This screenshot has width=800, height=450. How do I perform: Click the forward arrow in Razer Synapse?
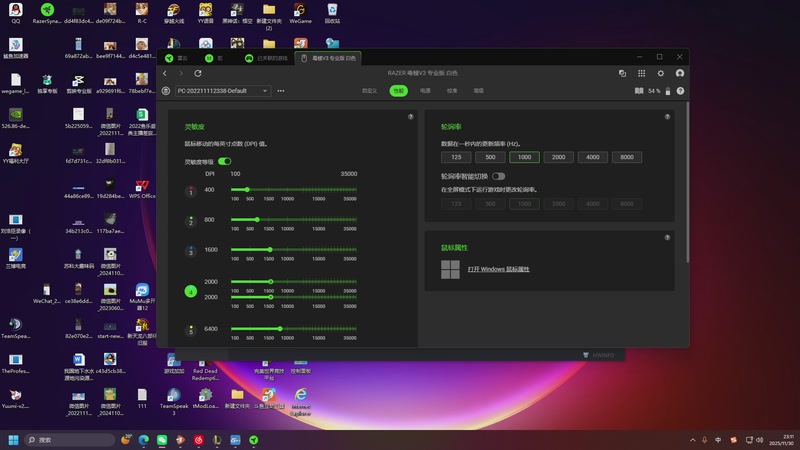(x=181, y=73)
